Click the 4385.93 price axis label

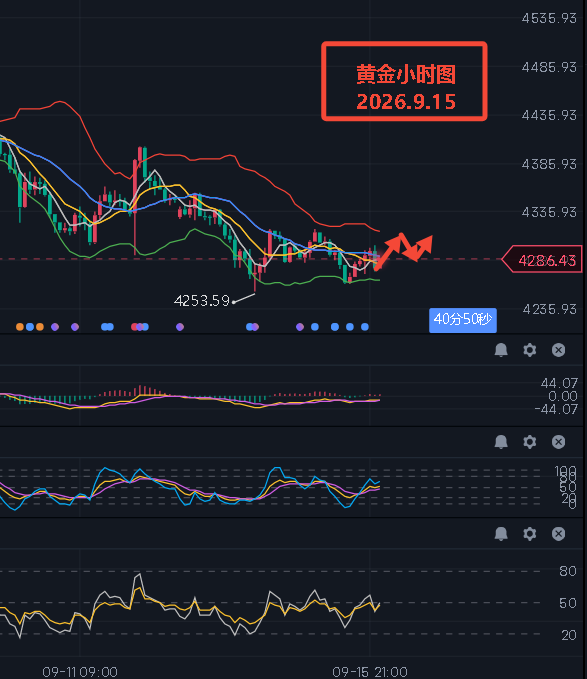[x=549, y=164]
